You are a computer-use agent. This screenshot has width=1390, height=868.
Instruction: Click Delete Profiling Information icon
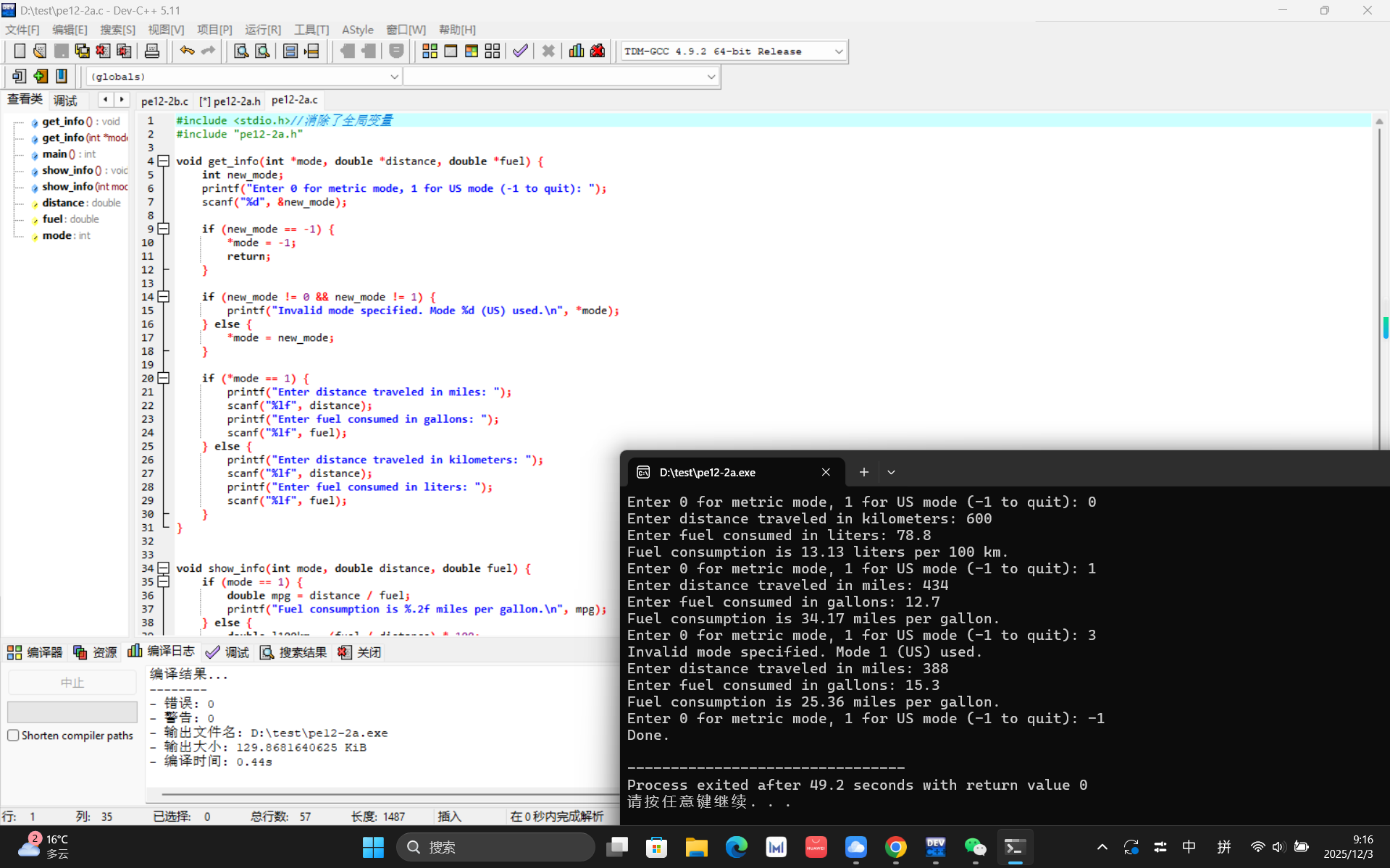click(598, 51)
